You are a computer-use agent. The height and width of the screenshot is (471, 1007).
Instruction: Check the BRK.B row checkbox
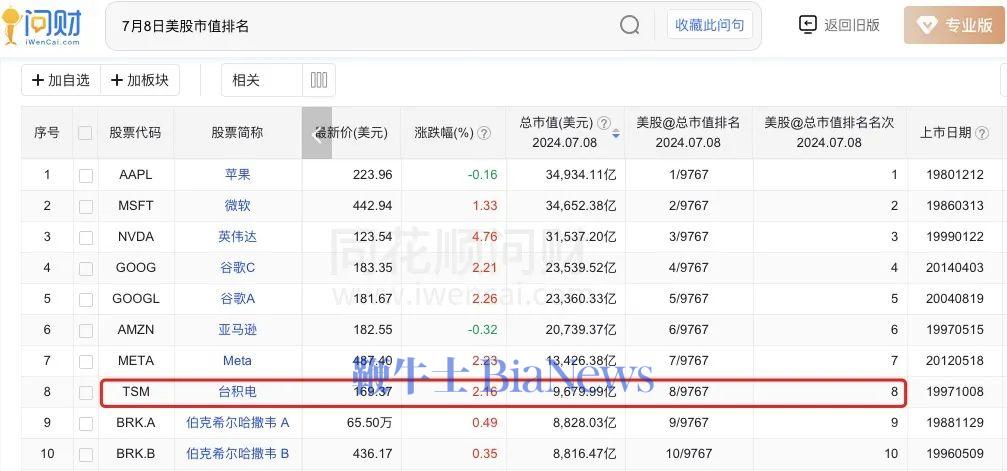[85, 454]
